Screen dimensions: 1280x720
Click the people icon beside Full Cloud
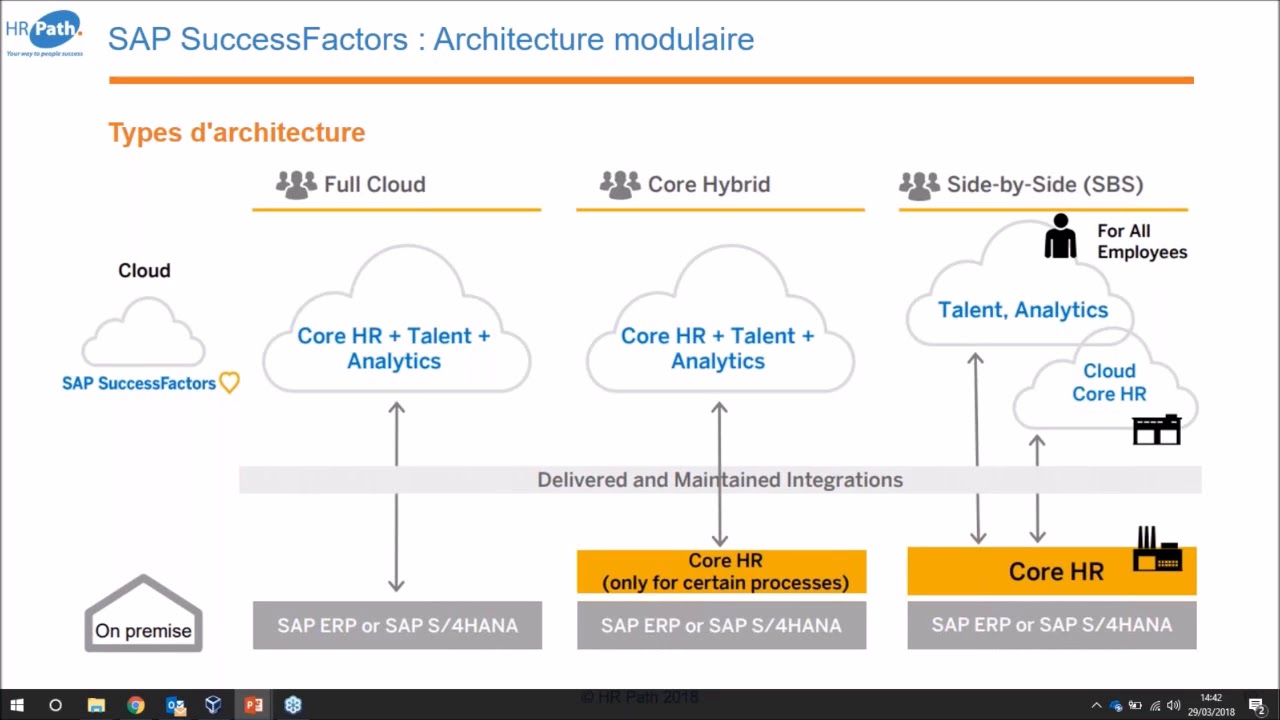(x=296, y=185)
